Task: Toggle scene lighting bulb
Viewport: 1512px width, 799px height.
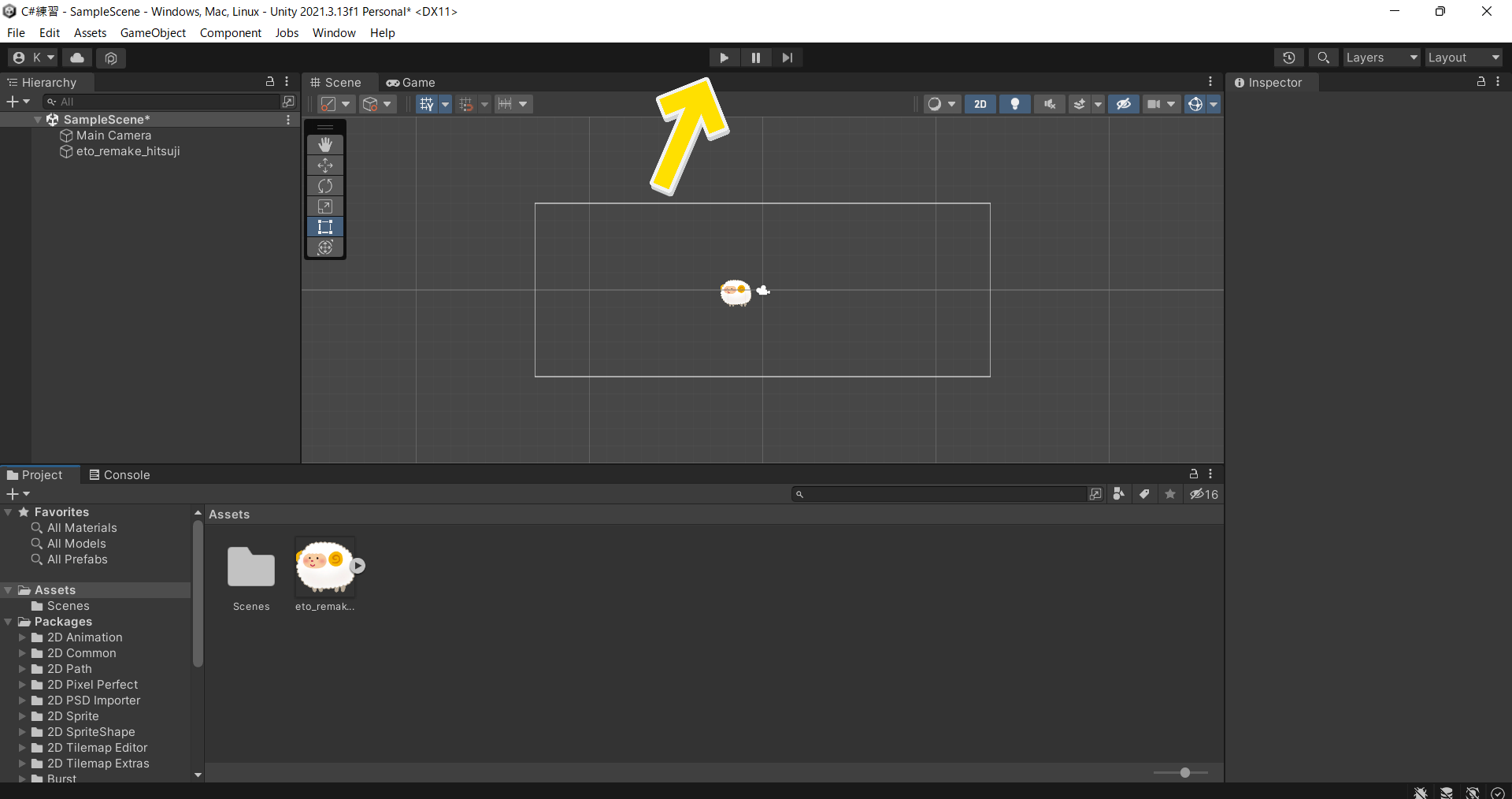Action: tap(1014, 104)
